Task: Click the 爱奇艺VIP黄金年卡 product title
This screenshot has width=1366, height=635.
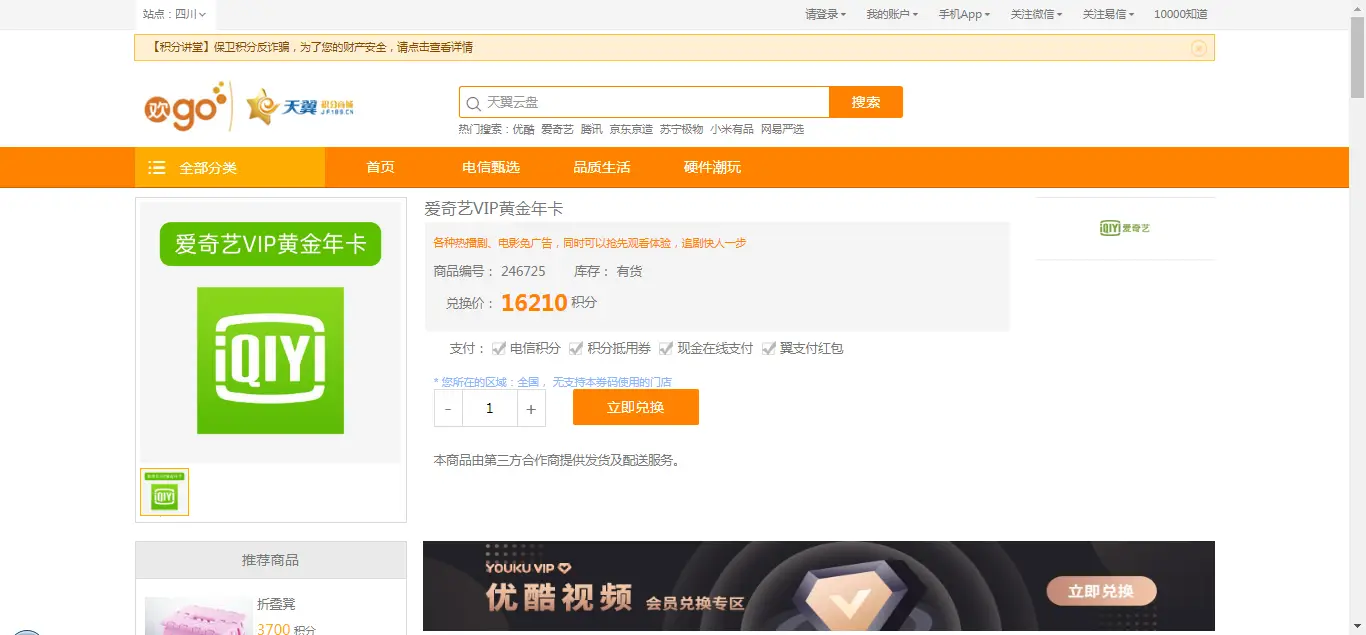Action: tap(494, 208)
